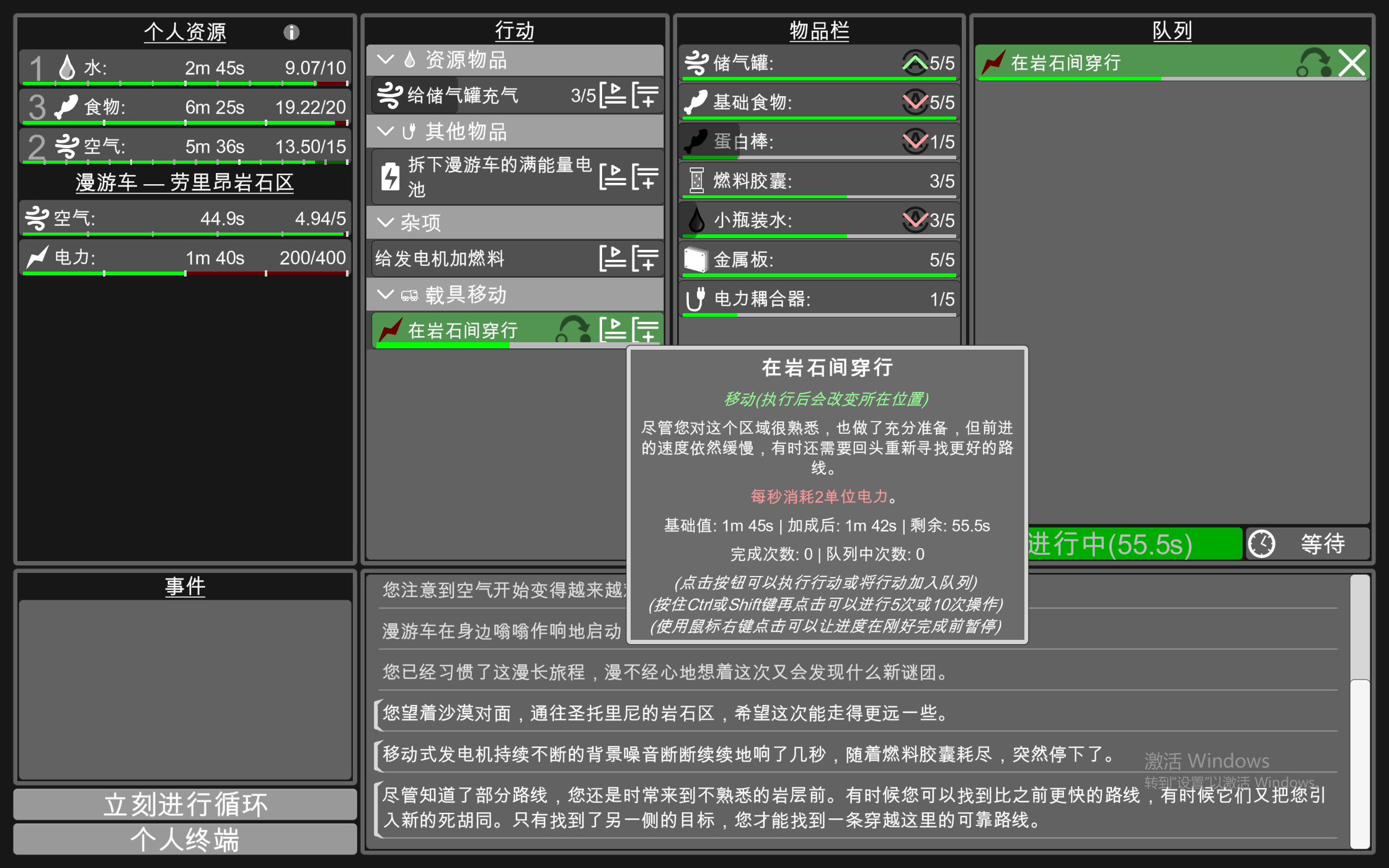
Task: Select the 行动 panel header
Action: tap(514, 30)
